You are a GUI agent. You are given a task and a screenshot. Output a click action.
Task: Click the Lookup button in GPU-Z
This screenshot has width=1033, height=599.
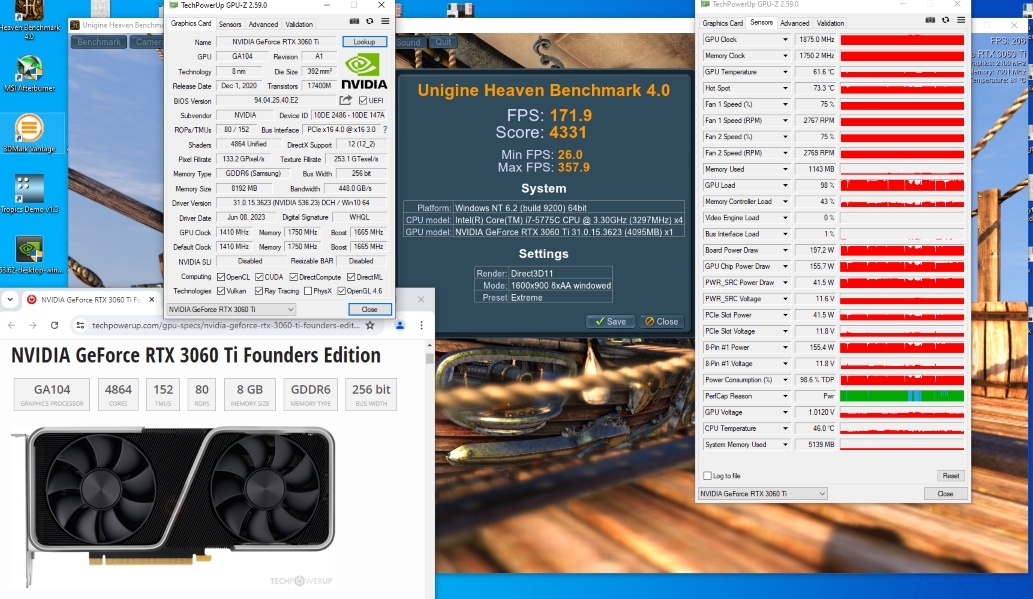point(364,42)
